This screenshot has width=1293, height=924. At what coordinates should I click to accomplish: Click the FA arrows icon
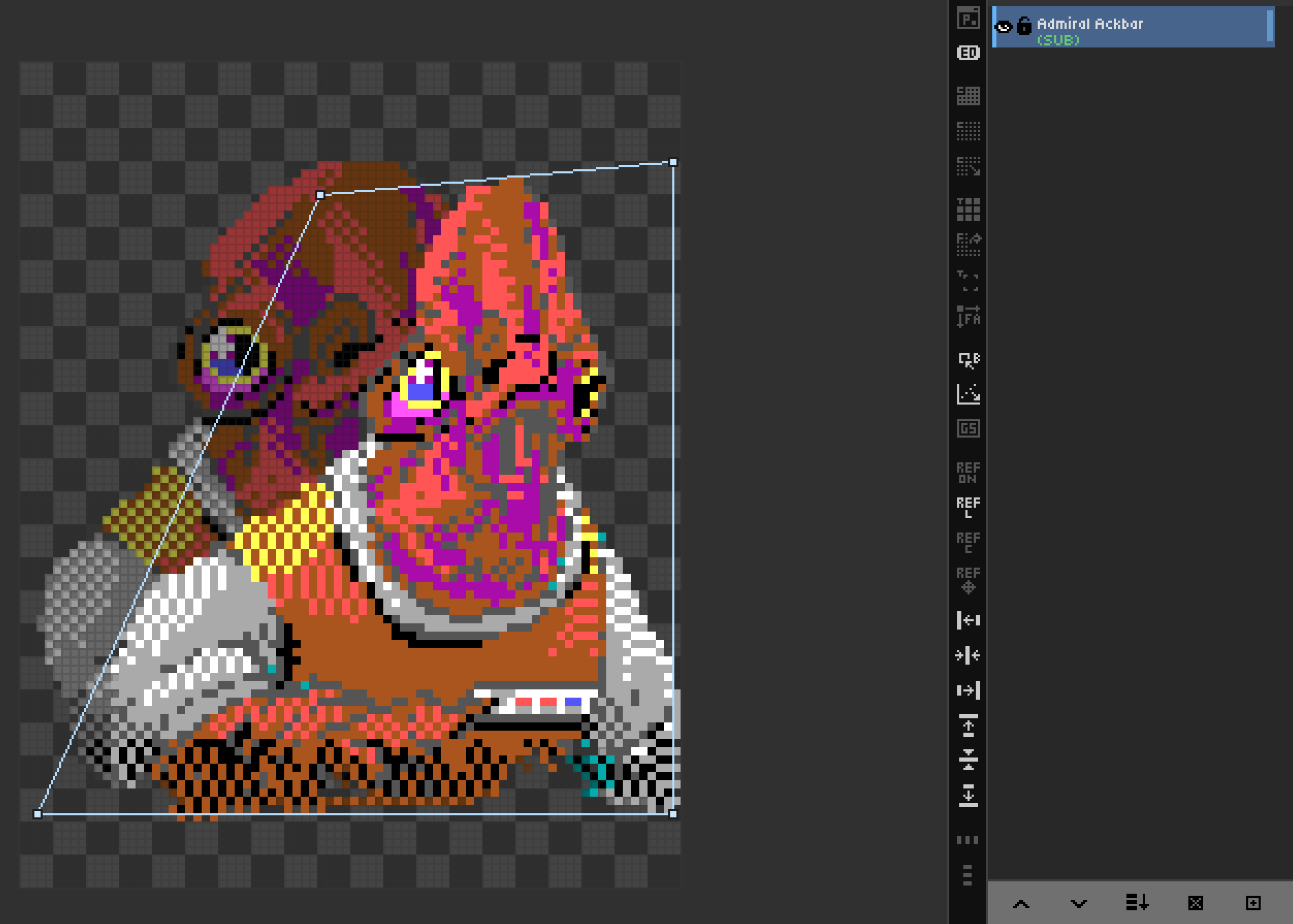968,316
